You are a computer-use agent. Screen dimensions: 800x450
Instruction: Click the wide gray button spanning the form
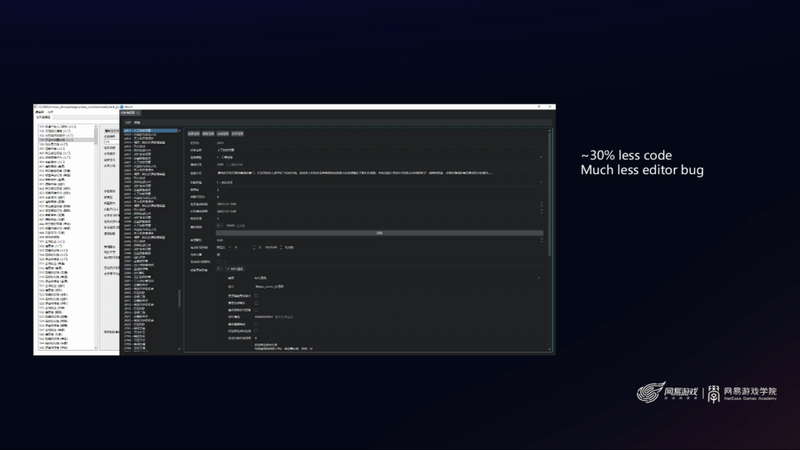pyautogui.click(x=379, y=233)
